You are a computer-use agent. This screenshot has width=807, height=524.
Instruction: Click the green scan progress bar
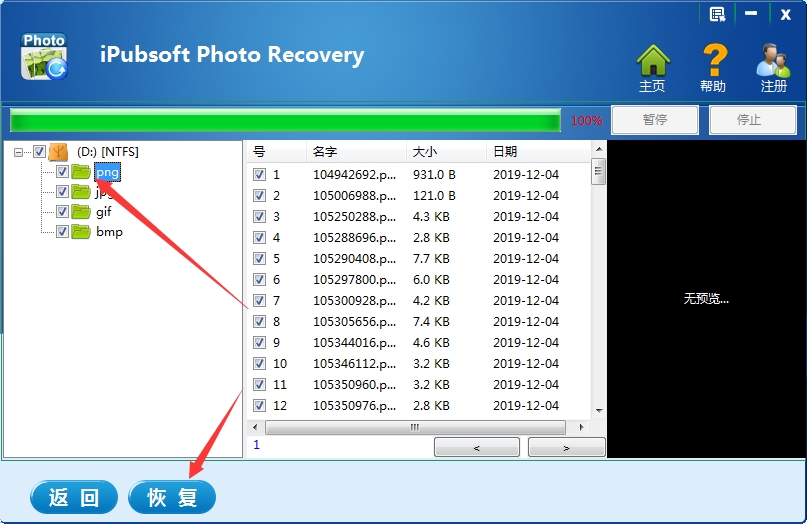tap(285, 120)
